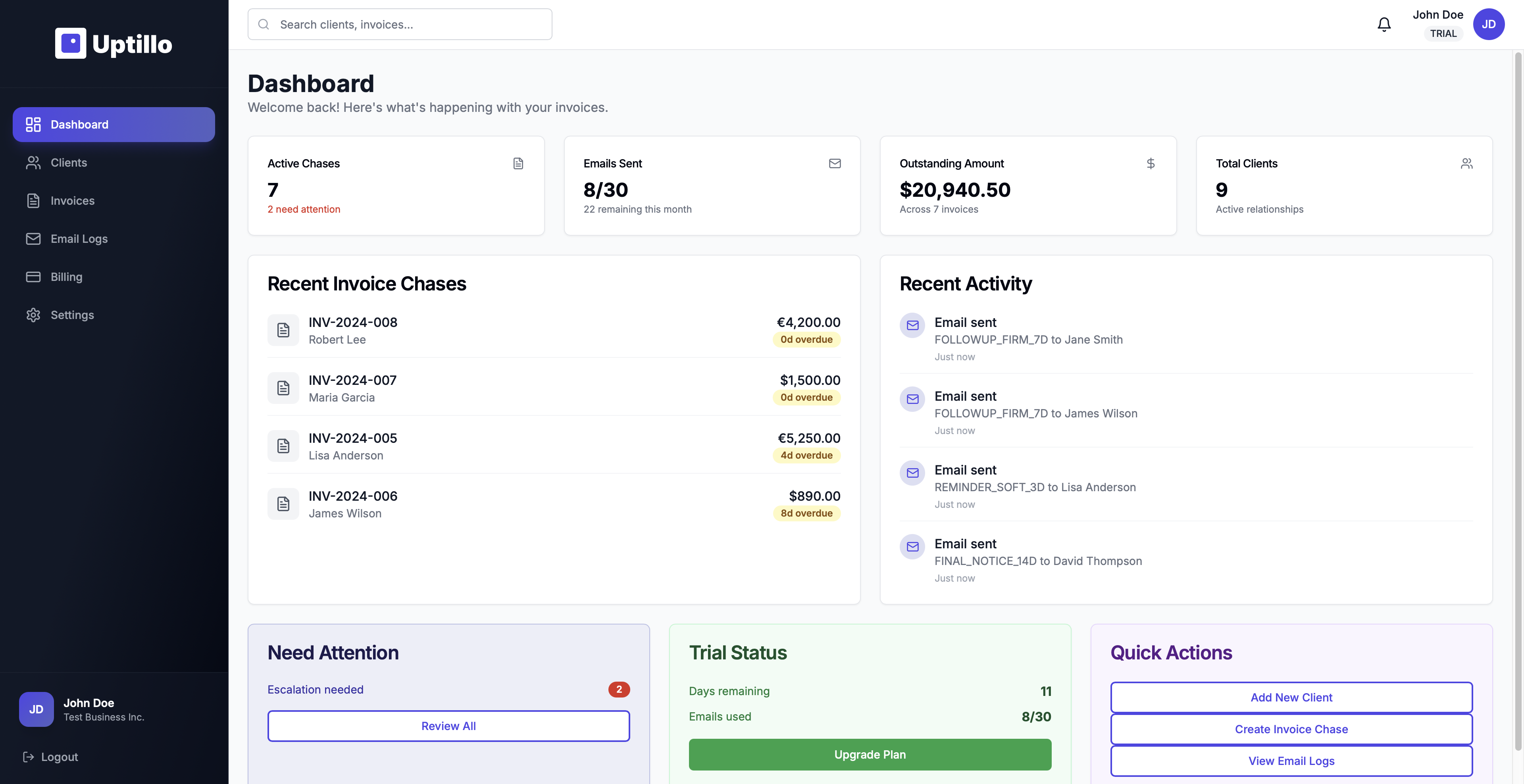Viewport: 1524px width, 784px height.
Task: Click the Logout arrow icon
Action: click(x=28, y=757)
